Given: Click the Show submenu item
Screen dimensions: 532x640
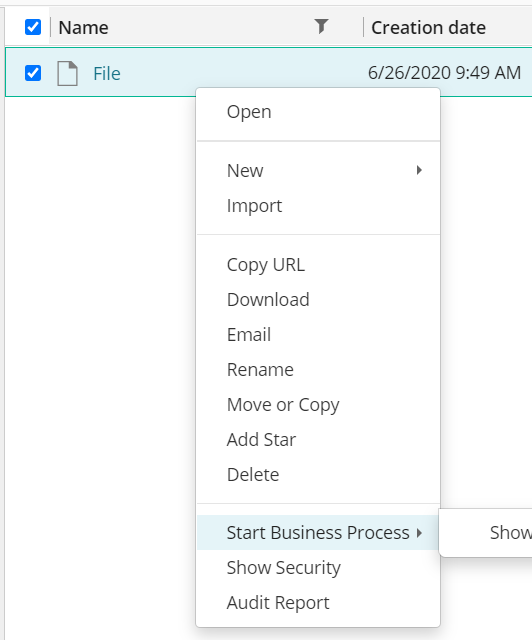Looking at the screenshot, I should pyautogui.click(x=510, y=533).
